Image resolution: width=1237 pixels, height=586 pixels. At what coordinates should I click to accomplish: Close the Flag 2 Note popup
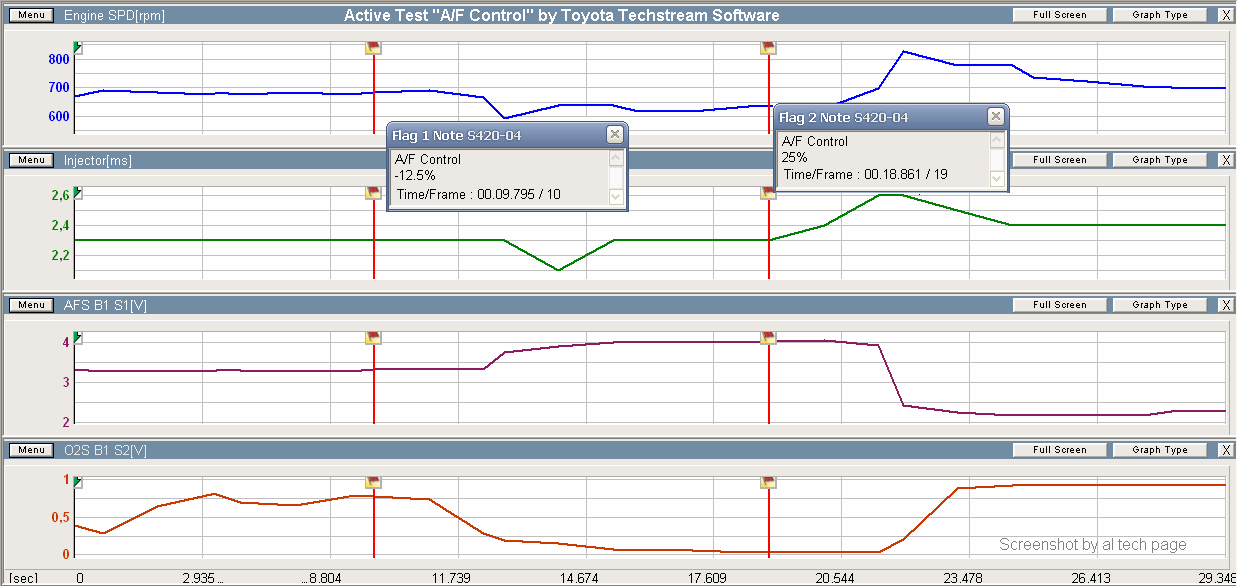pos(995,117)
